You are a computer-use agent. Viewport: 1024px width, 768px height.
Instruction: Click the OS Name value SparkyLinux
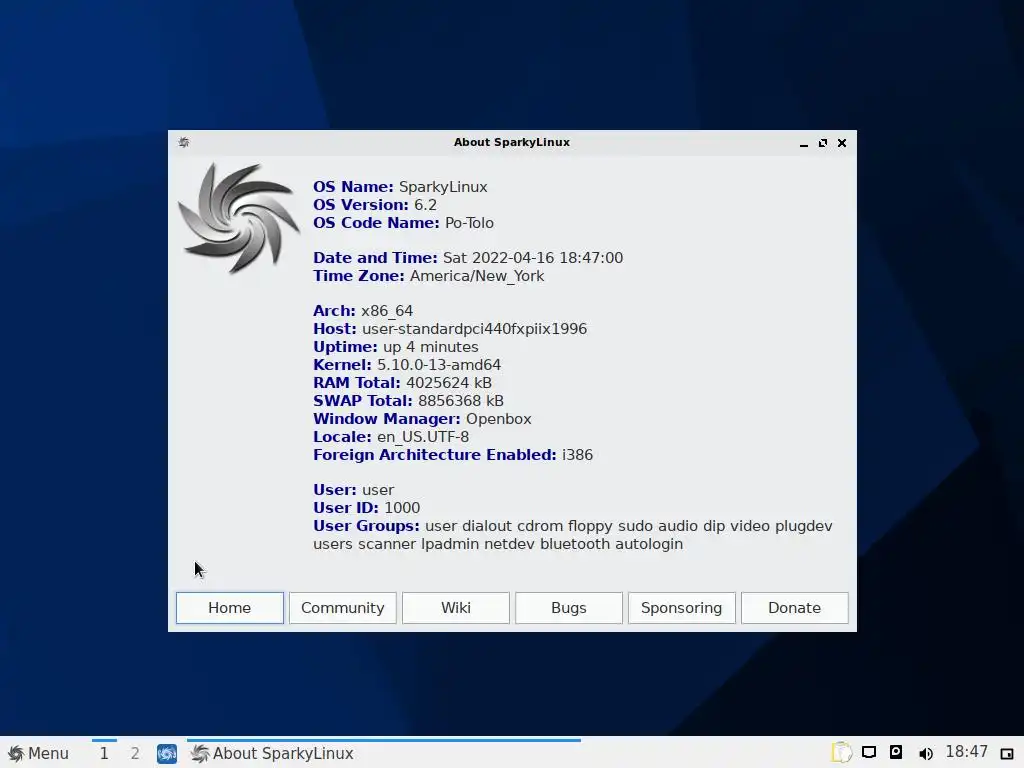pos(443,187)
